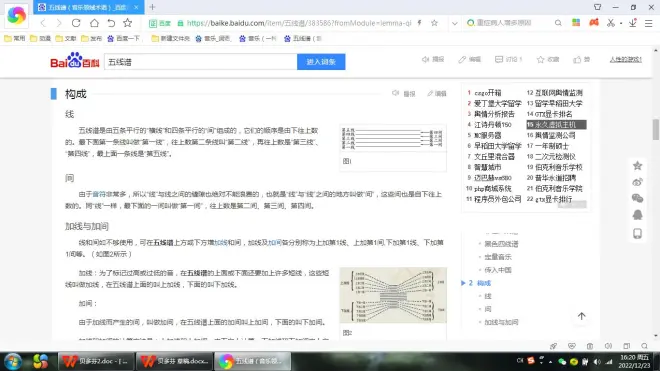Viewport: 660px width, 371px height.
Task: Open the 五线谱 bookmark in bookmarks bar
Action: (x=303, y=38)
